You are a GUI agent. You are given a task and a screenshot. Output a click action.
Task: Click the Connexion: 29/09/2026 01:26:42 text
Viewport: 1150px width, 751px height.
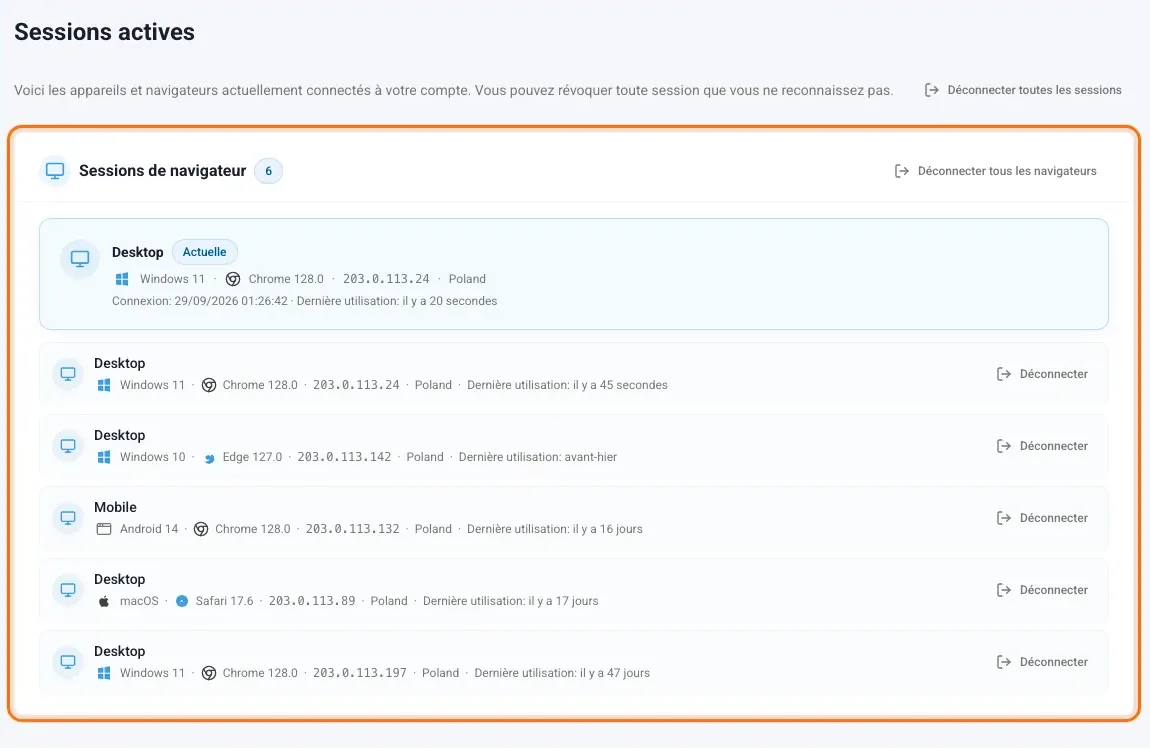coord(199,301)
